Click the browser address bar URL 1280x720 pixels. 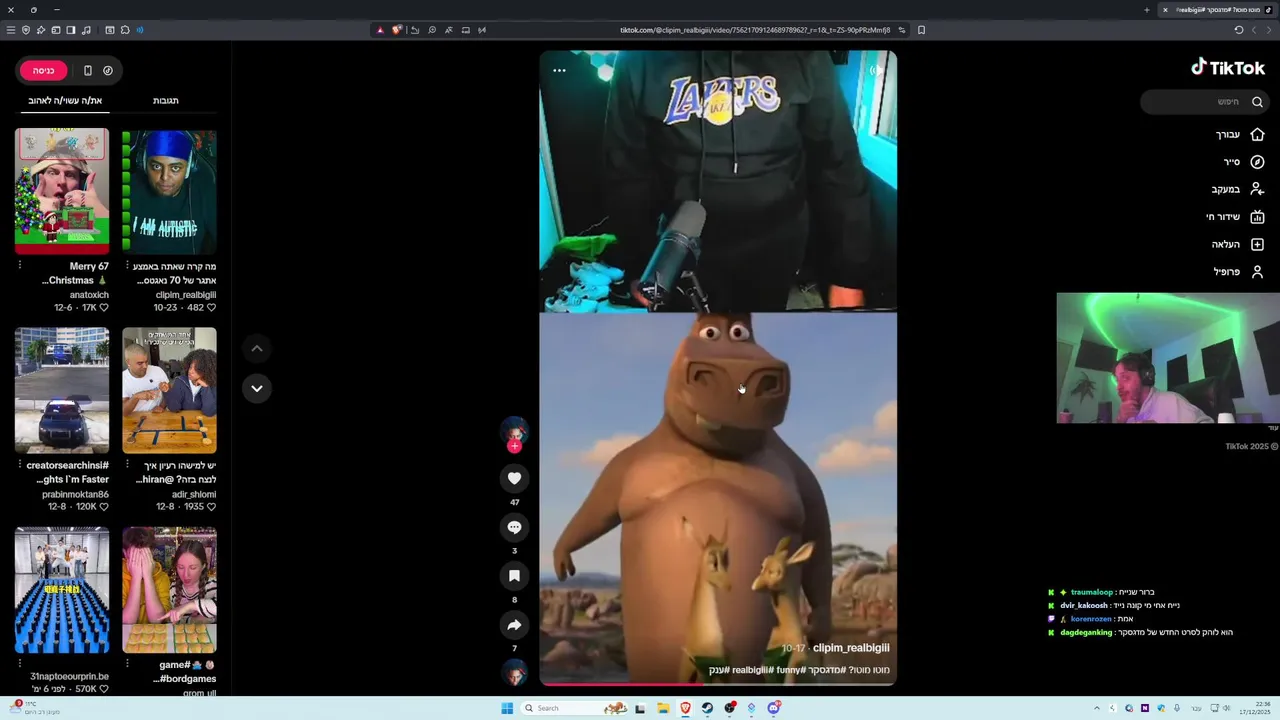(755, 30)
